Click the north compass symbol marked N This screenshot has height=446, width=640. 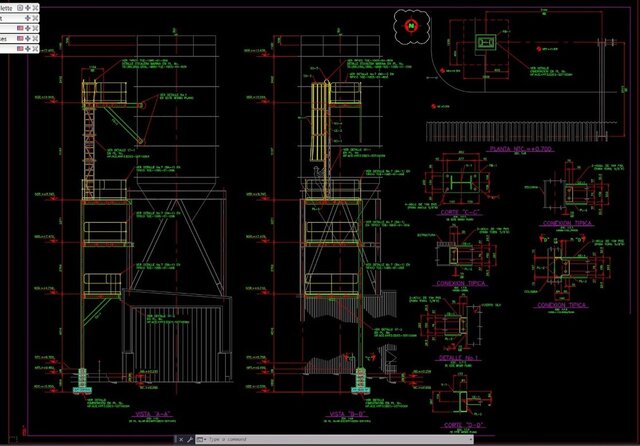[x=411, y=26]
